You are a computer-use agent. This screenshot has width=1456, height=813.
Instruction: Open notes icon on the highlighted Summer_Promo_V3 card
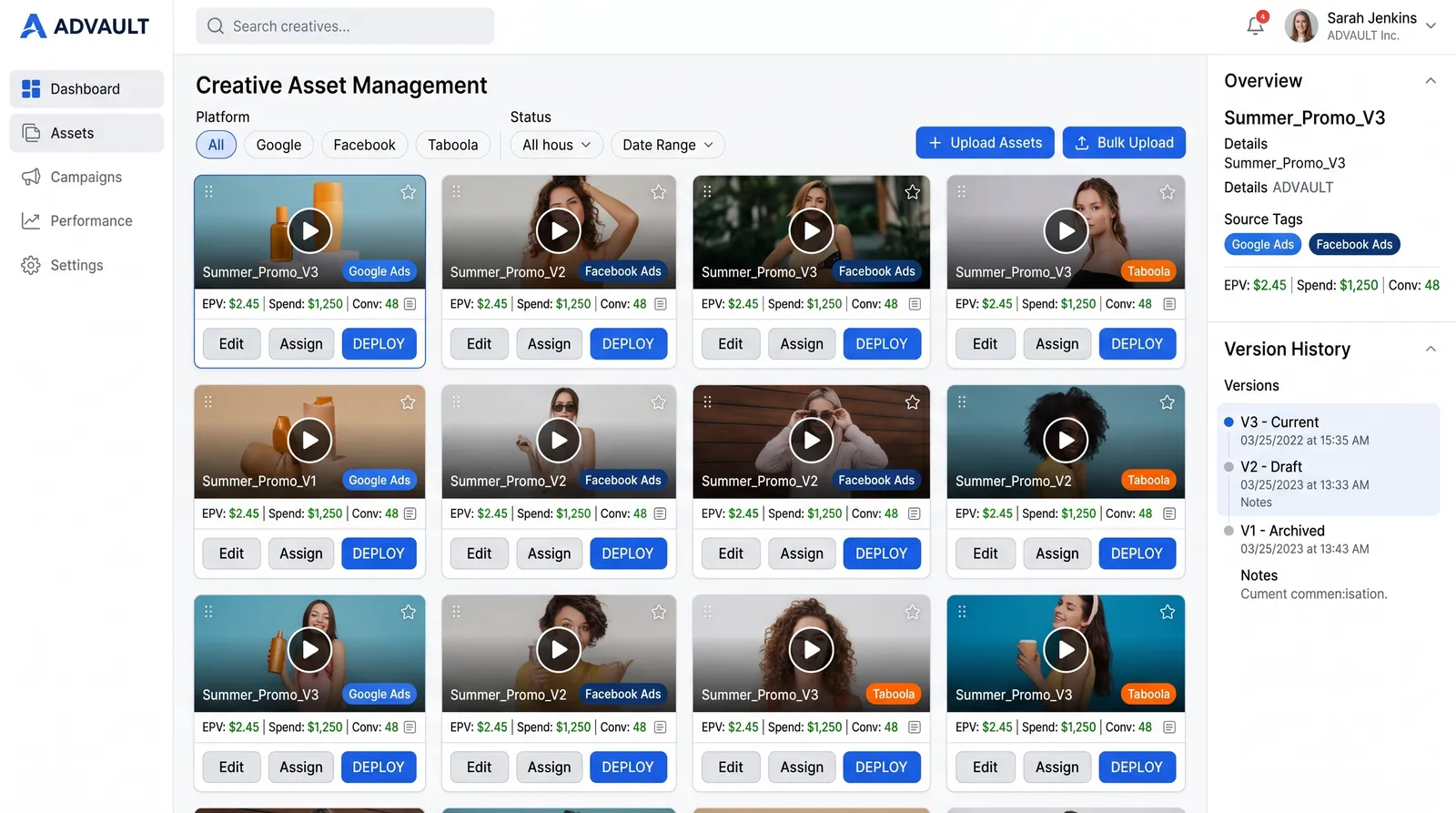410,304
